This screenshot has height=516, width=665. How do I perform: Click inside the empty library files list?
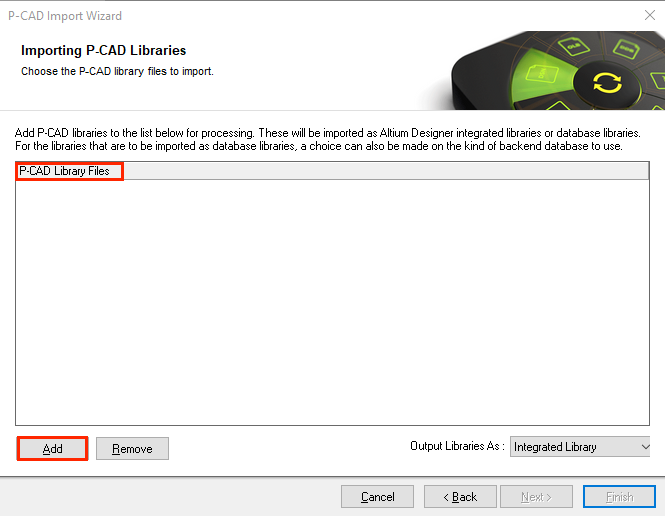[332, 302]
